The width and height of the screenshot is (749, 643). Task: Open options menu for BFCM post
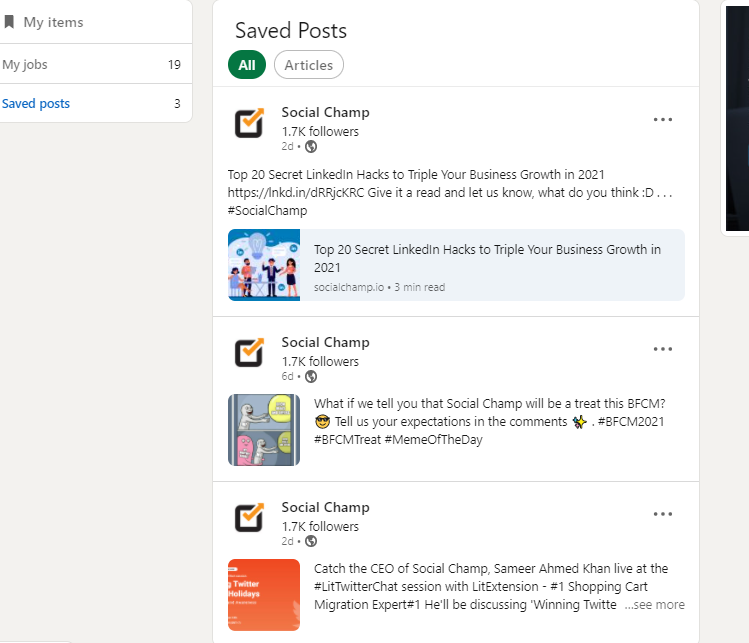[663, 349]
